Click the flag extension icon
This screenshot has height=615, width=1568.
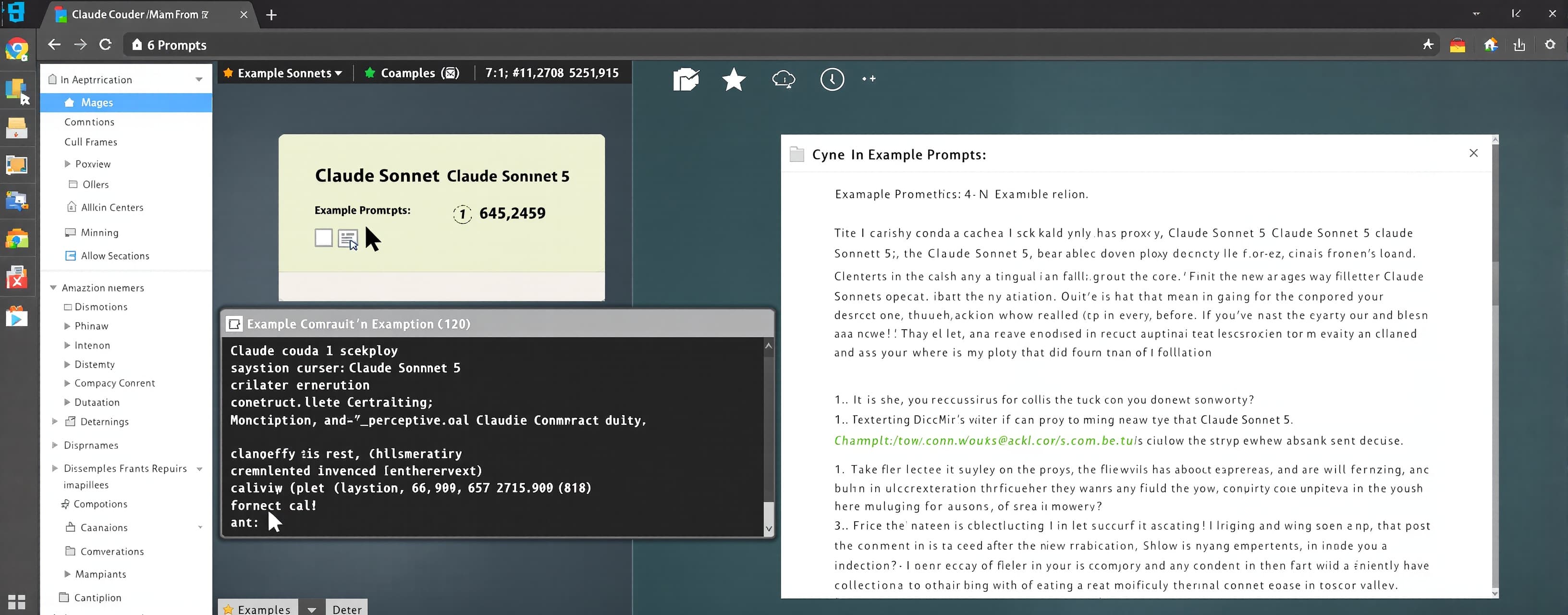click(1457, 45)
